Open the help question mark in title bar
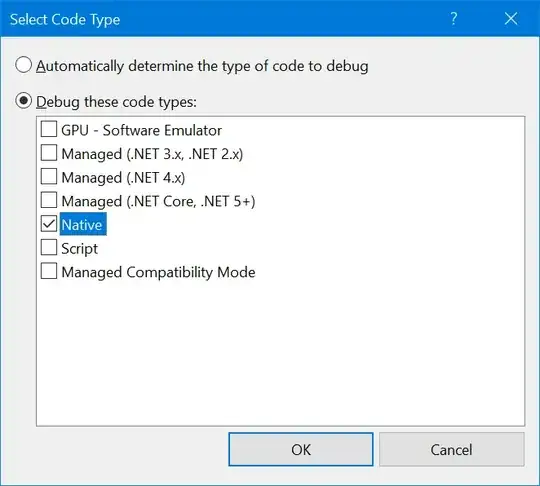This screenshot has width=540, height=486. pyautogui.click(x=454, y=19)
